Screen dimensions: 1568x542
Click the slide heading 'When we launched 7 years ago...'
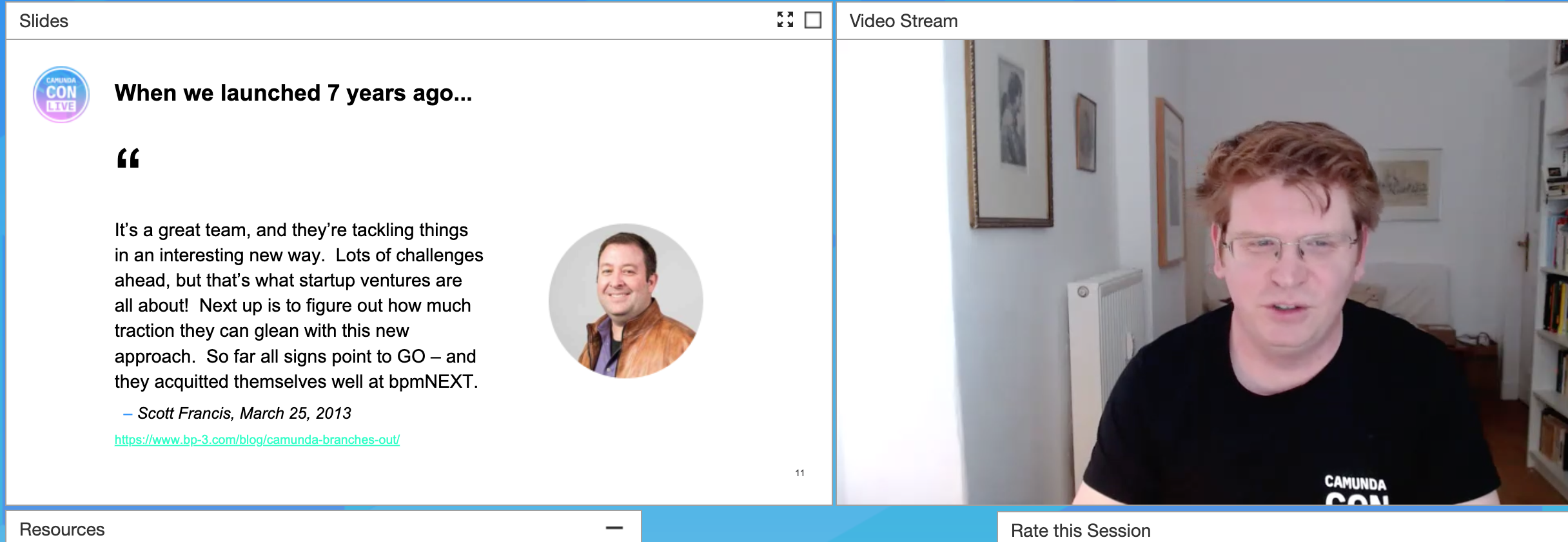point(293,93)
